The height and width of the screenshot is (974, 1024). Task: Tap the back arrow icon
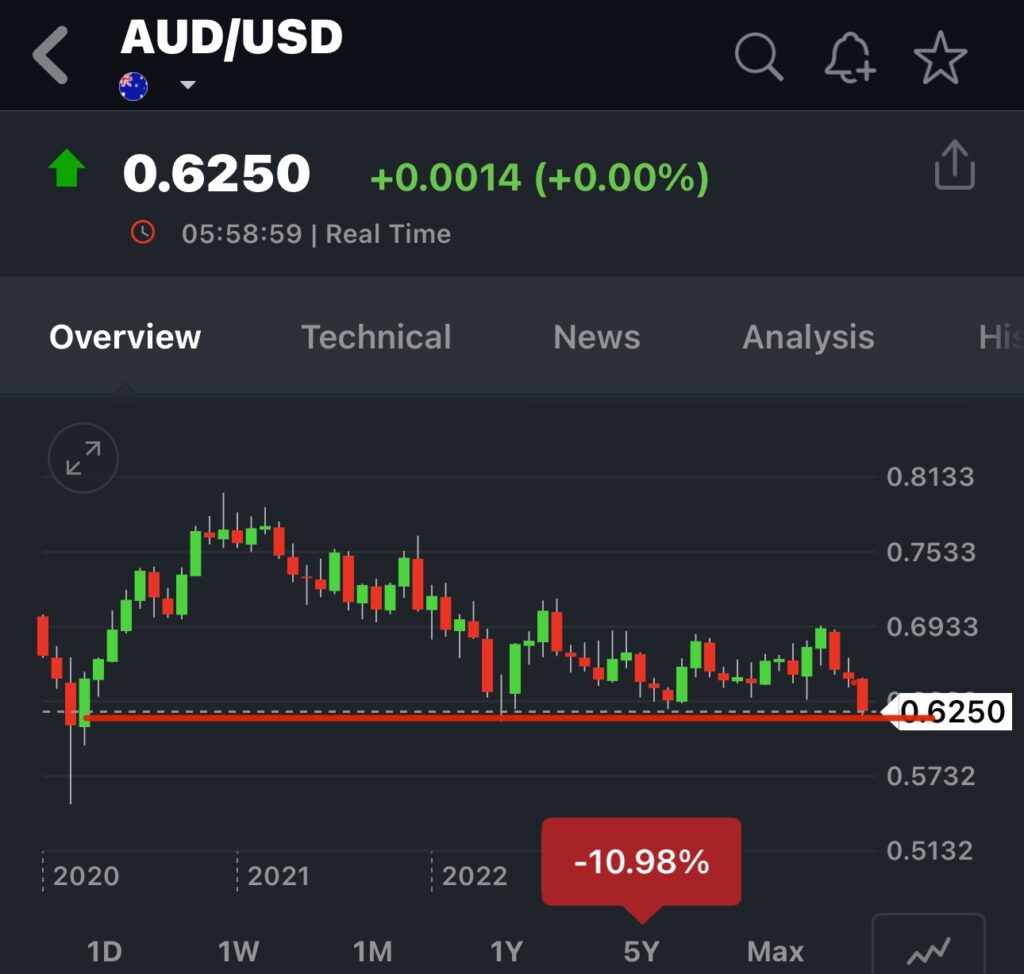(50, 55)
